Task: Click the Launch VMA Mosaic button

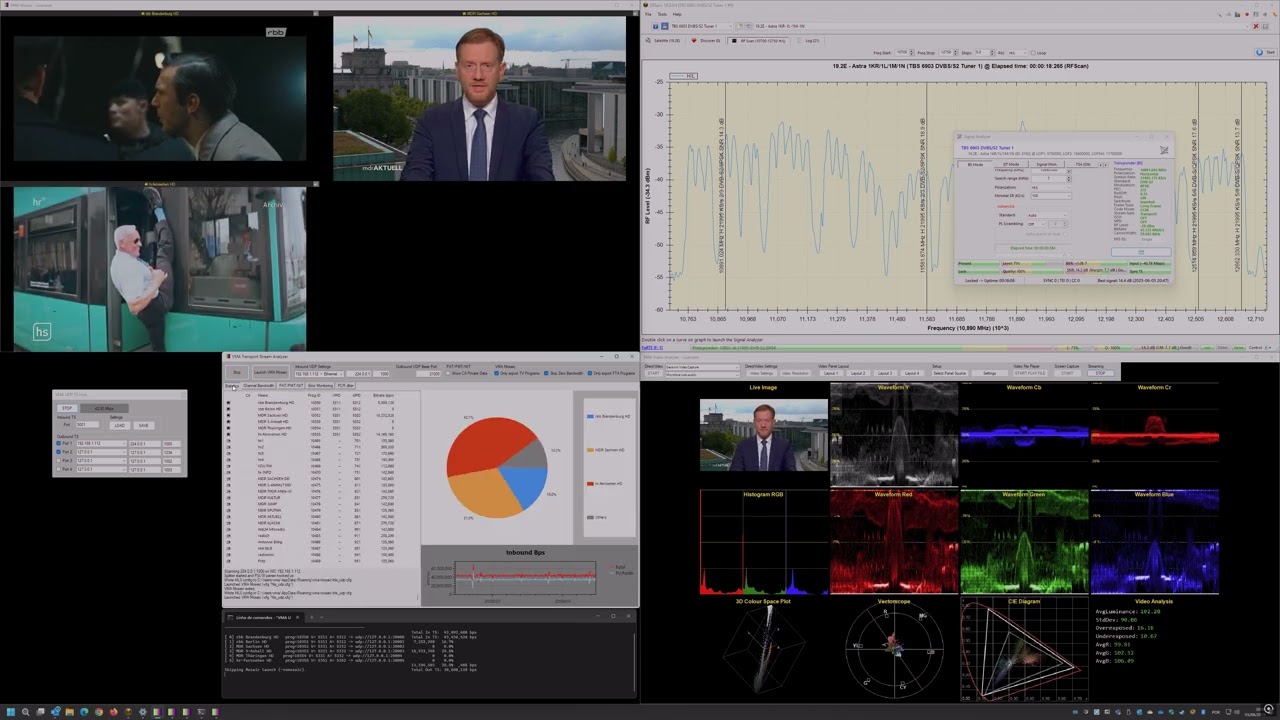Action: (271, 372)
